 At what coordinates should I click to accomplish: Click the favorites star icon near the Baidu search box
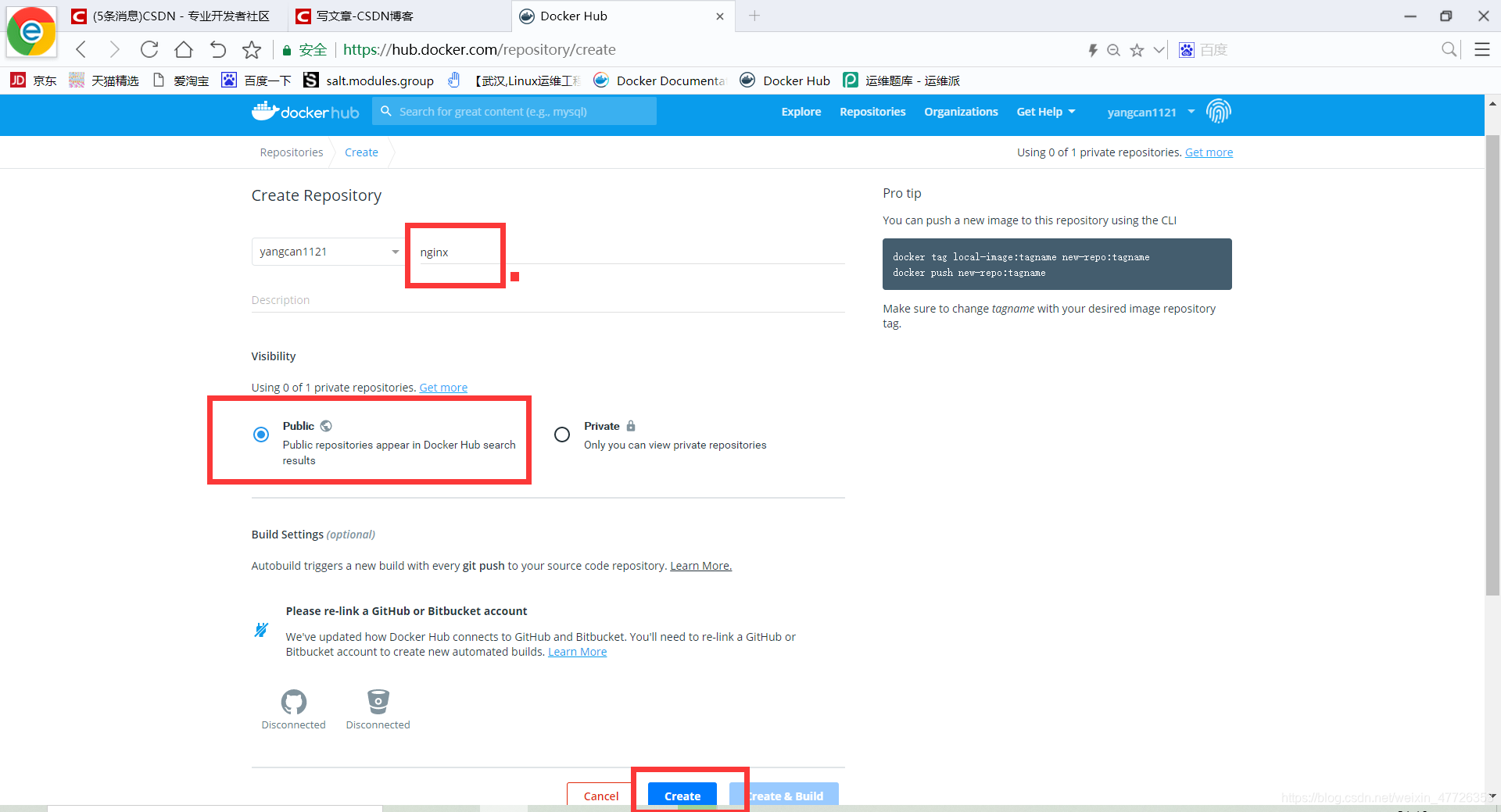click(1137, 50)
